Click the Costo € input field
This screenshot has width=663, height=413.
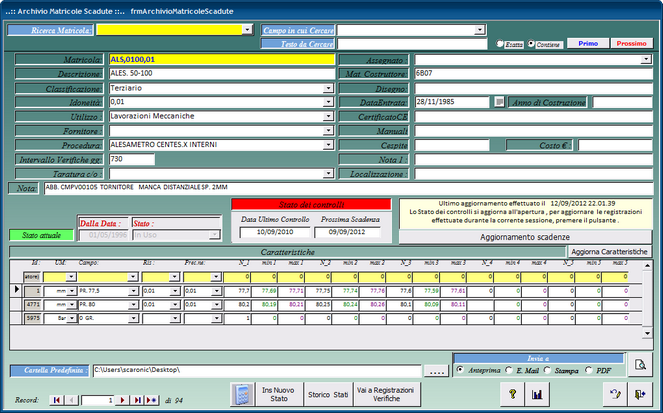click(x=616, y=145)
